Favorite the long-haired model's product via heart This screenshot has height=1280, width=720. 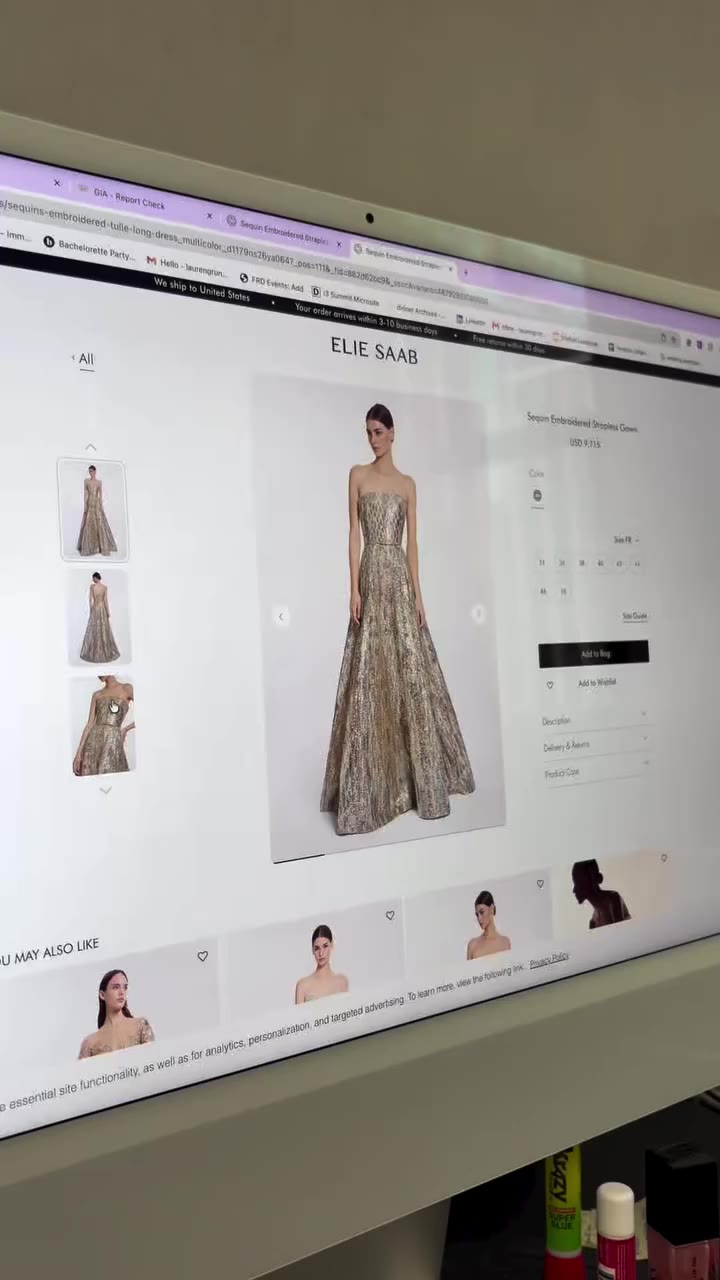(x=203, y=956)
